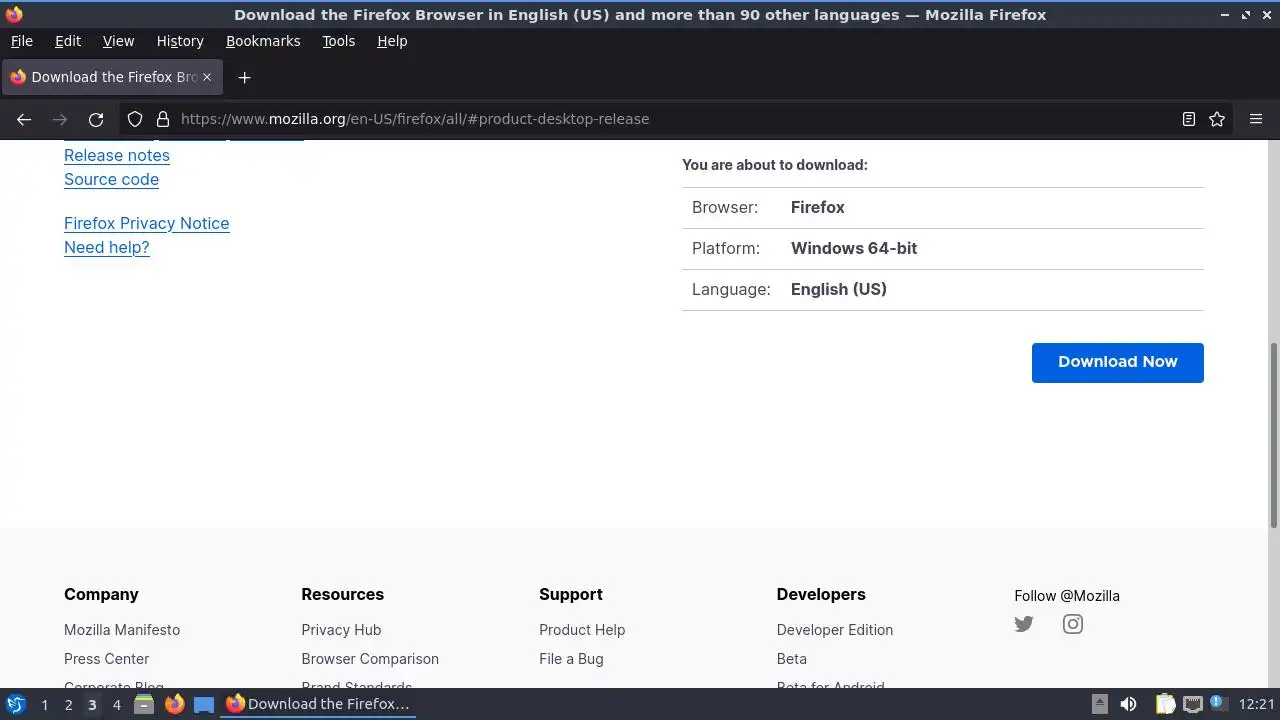The width and height of the screenshot is (1280, 720).
Task: Open the Press Center footer link
Action: click(106, 659)
